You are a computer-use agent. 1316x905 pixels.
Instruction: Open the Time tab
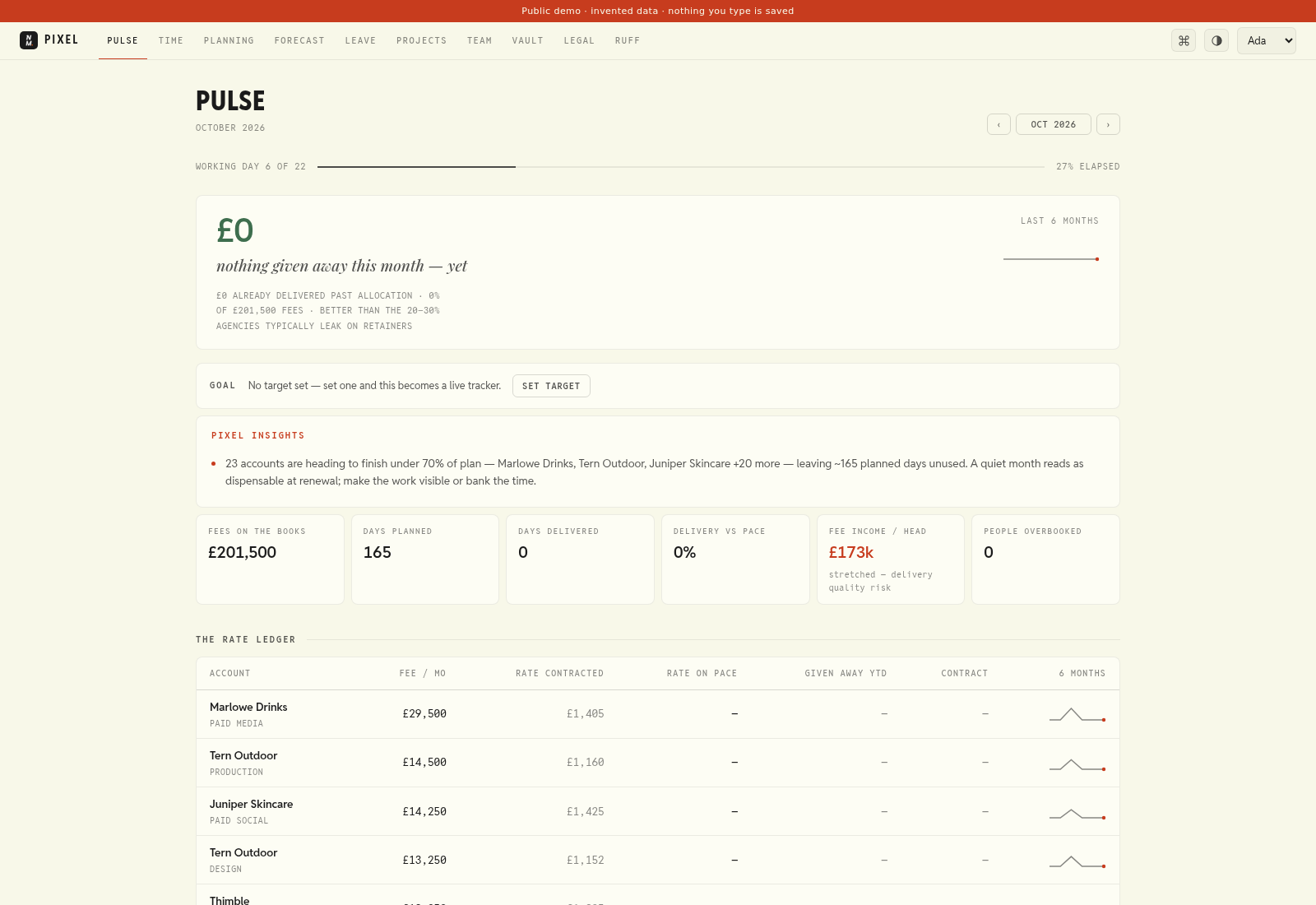click(171, 40)
